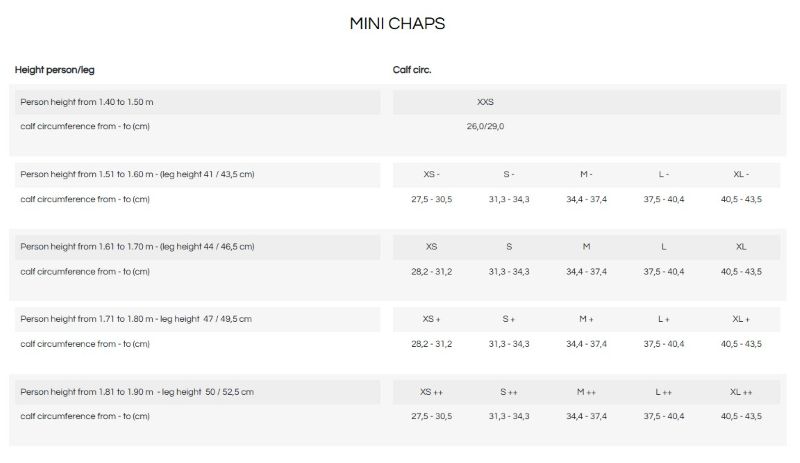Click the L + size label
The height and width of the screenshot is (463, 800).
(x=664, y=319)
